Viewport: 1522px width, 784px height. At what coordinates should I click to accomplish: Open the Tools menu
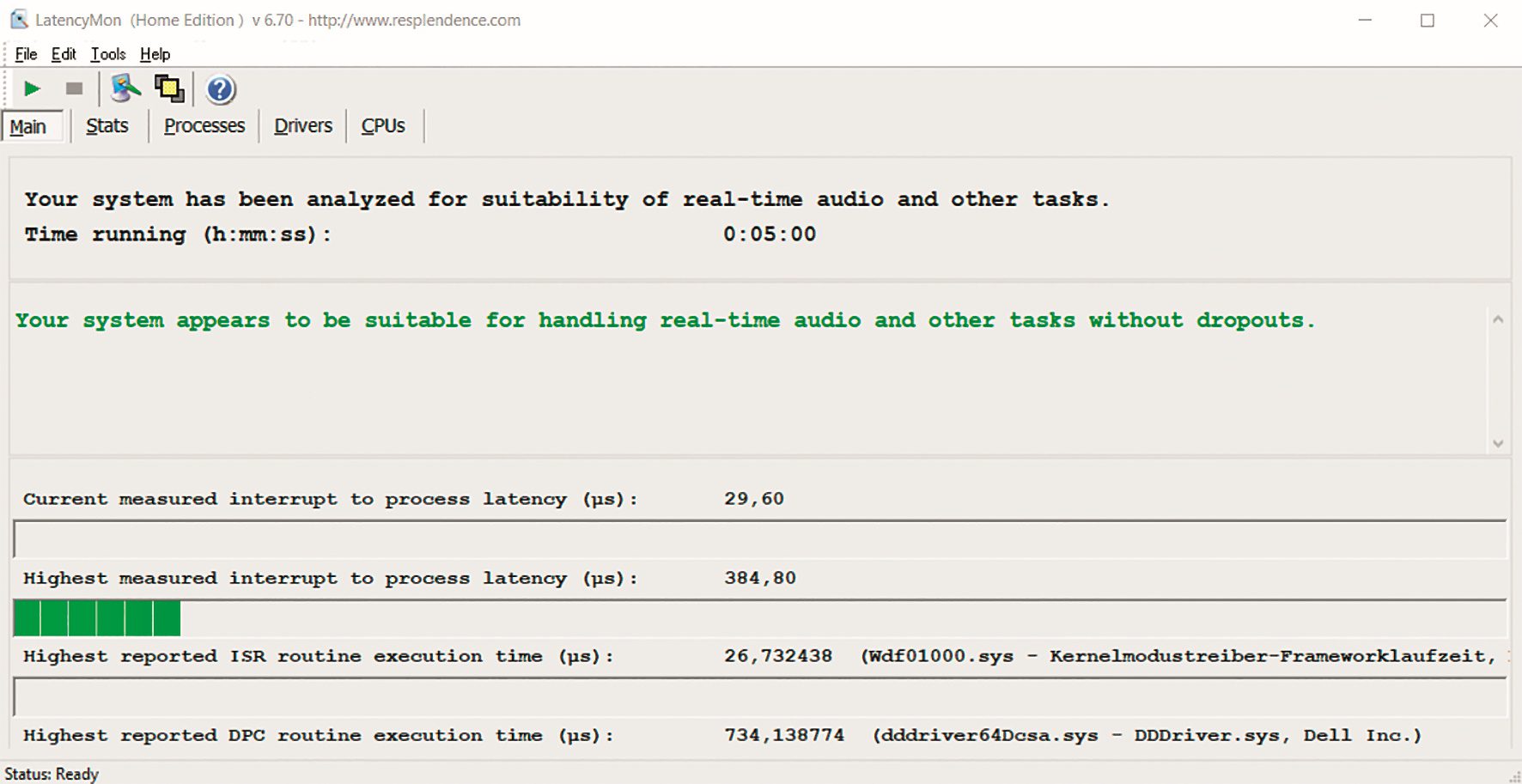click(x=108, y=54)
